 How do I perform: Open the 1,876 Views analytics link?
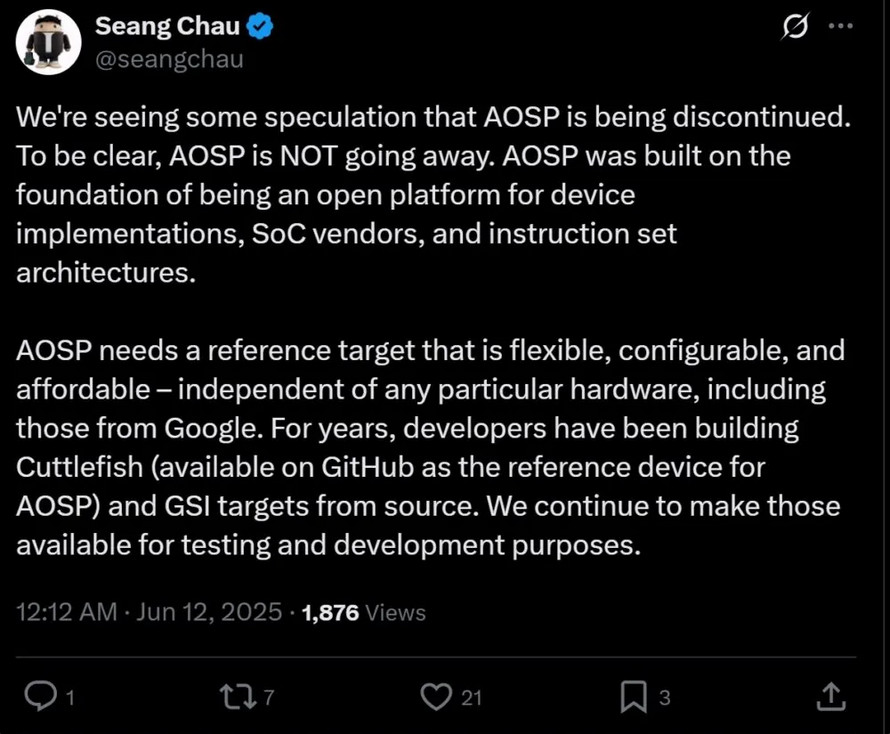pos(364,612)
